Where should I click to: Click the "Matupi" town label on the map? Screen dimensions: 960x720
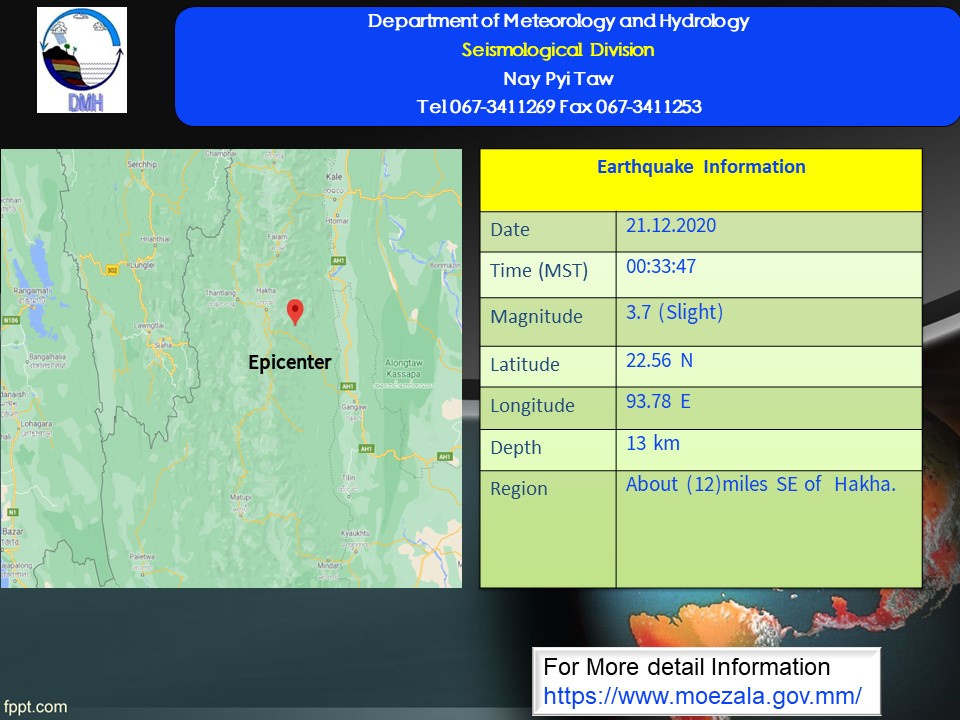(241, 497)
